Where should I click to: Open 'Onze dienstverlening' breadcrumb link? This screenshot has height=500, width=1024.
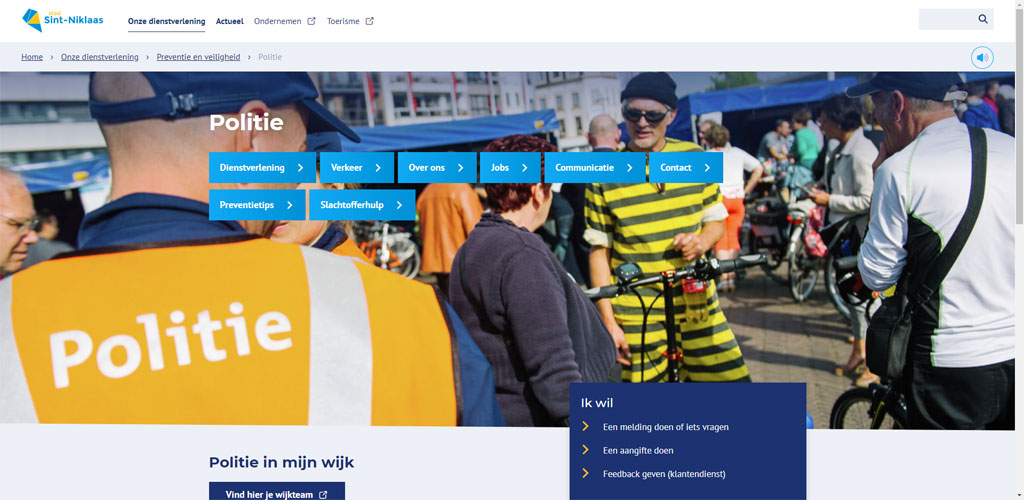pyautogui.click(x=100, y=57)
